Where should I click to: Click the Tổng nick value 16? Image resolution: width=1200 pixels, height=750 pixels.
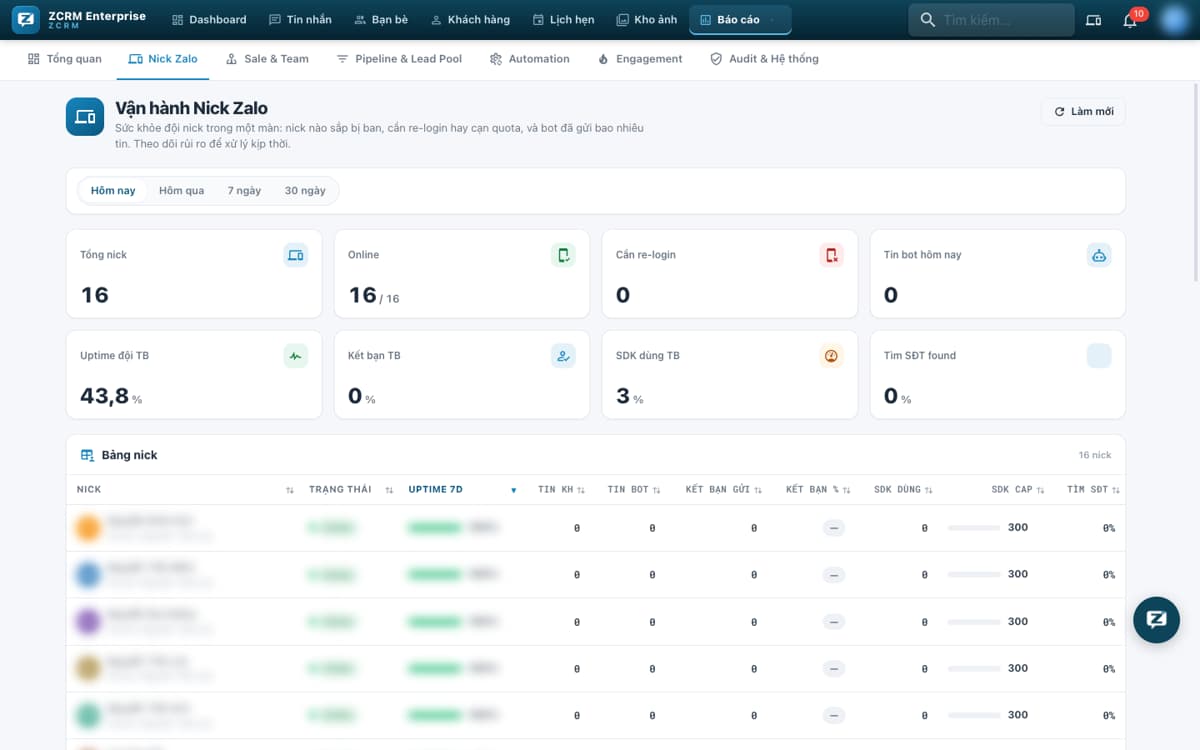click(94, 295)
